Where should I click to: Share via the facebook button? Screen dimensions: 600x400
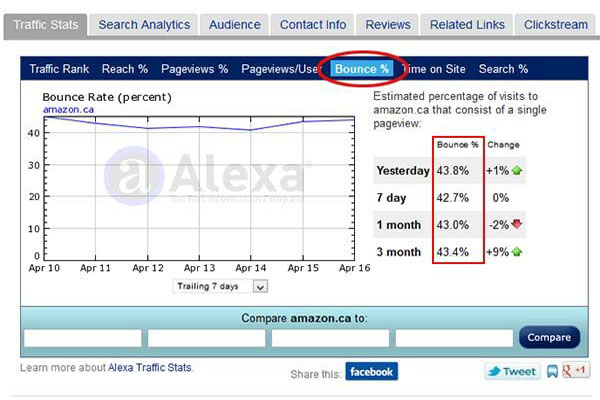point(372,372)
